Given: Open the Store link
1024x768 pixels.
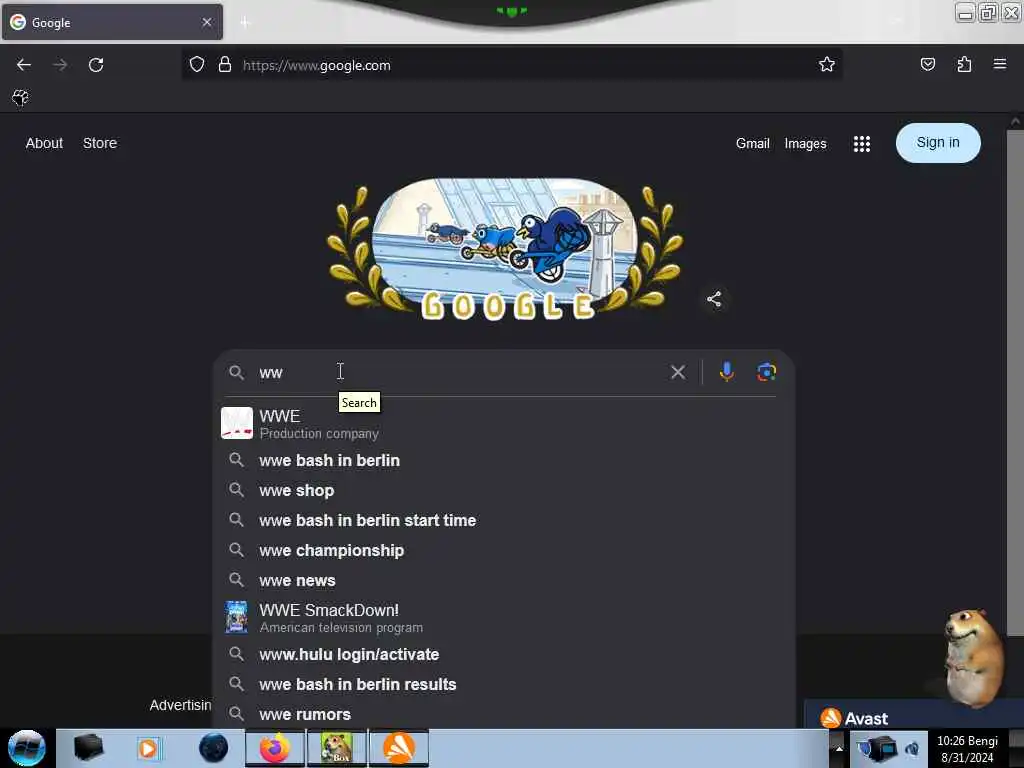Looking at the screenshot, I should point(100,143).
